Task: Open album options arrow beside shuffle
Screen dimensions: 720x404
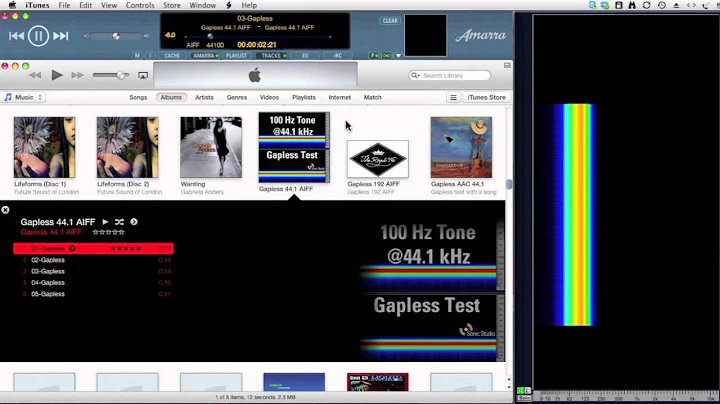Action: (134, 222)
